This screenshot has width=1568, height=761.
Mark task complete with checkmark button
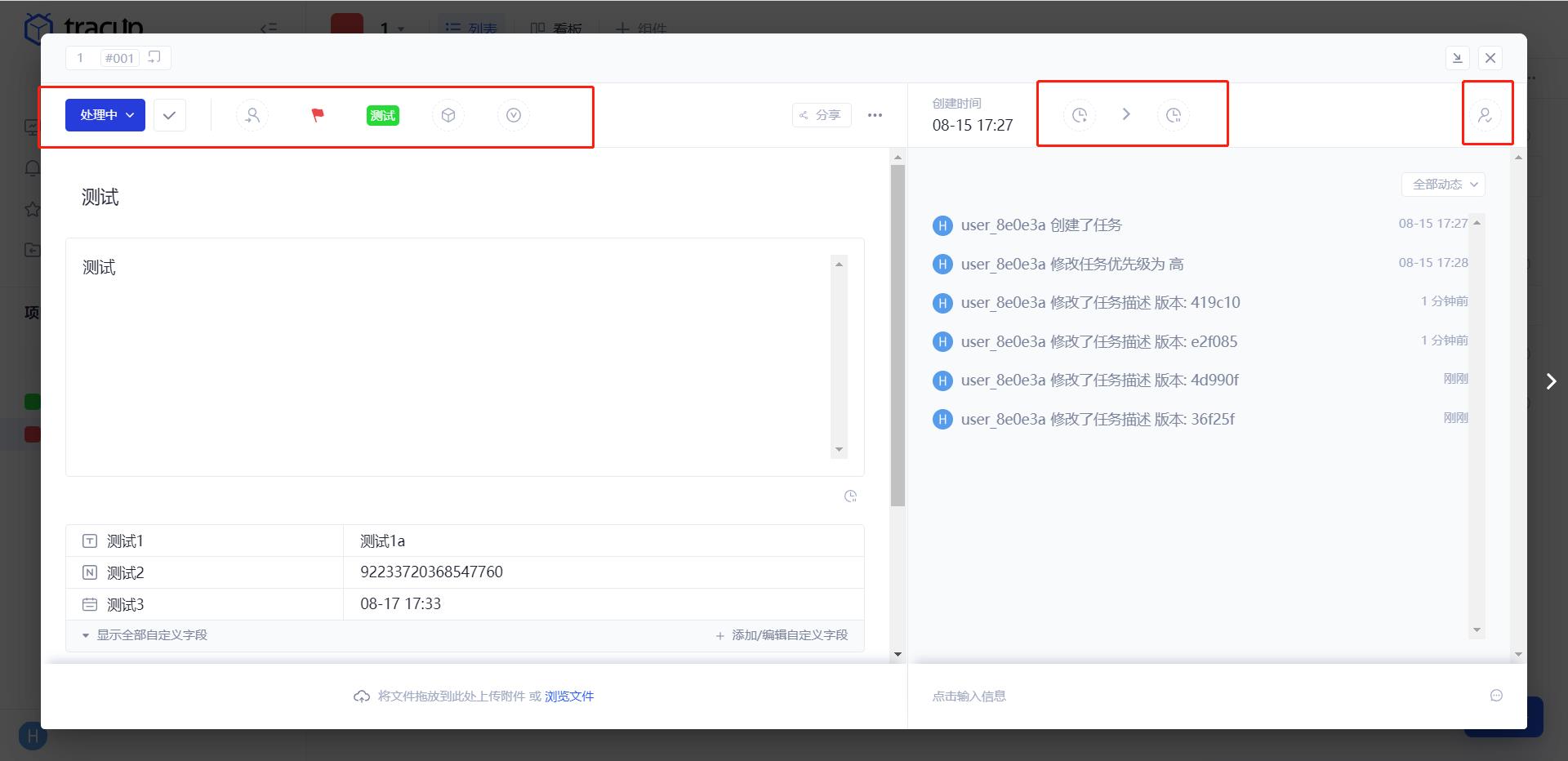point(170,115)
